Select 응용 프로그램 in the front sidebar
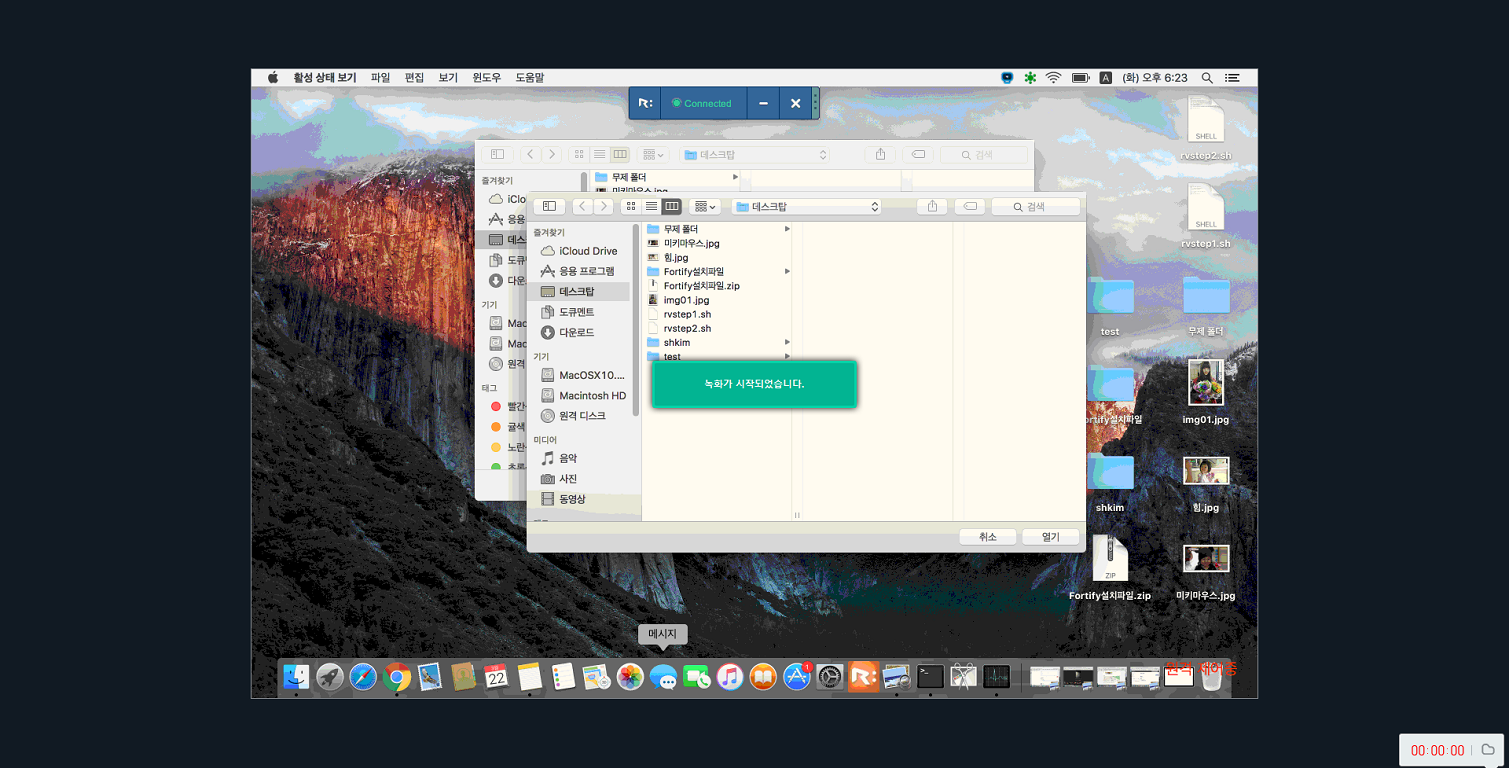Screen dimensions: 1509x768 click(585, 271)
